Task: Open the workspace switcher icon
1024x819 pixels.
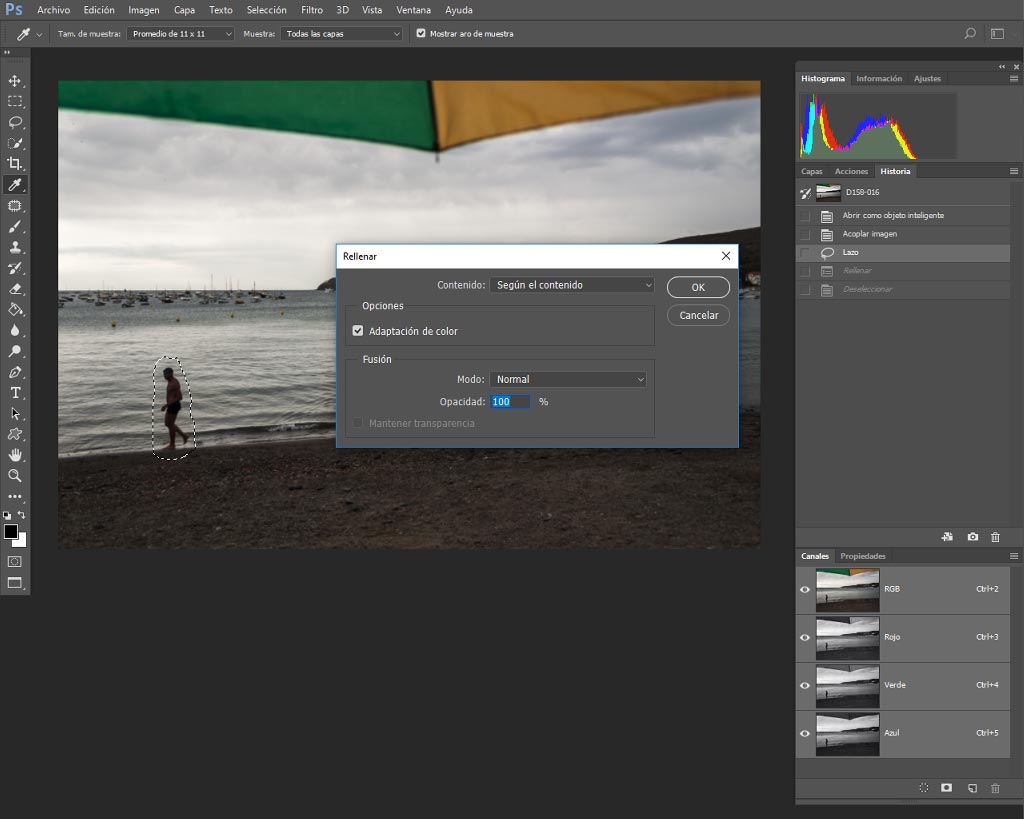Action: click(x=997, y=33)
